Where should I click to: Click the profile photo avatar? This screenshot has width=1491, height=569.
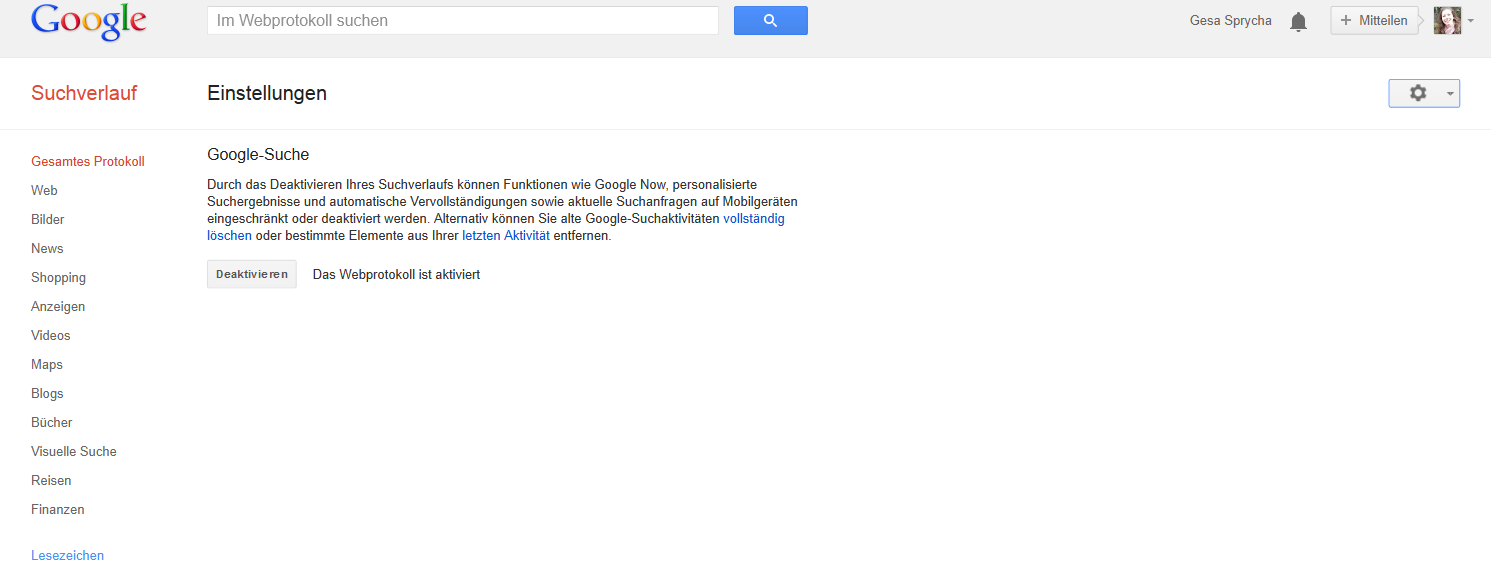coord(1448,20)
